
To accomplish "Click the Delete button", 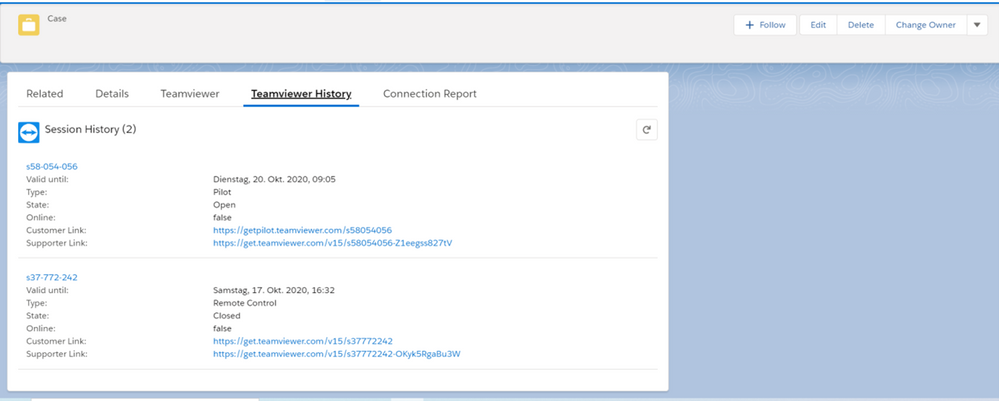I will click(x=861, y=25).
